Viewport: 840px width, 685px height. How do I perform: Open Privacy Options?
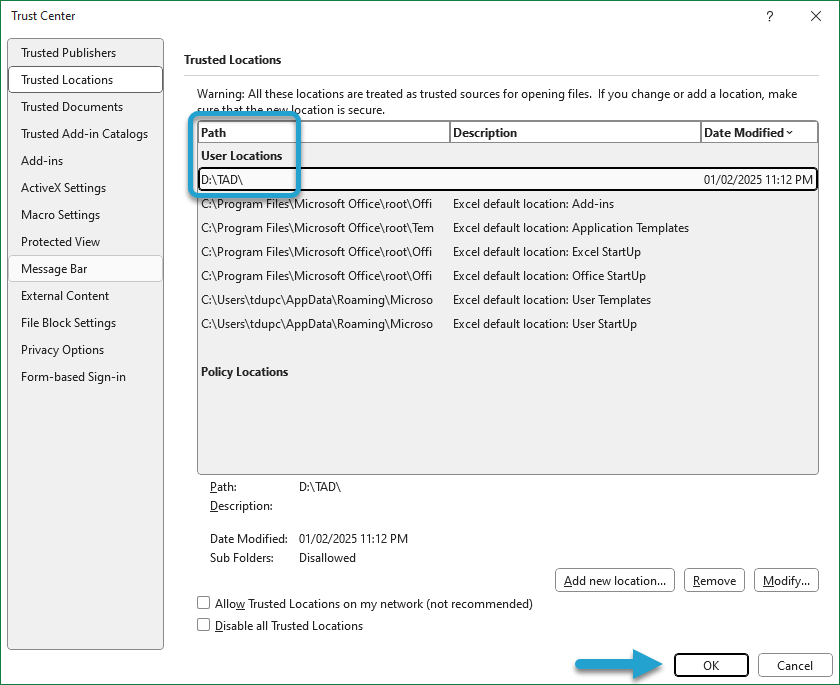(x=86, y=350)
